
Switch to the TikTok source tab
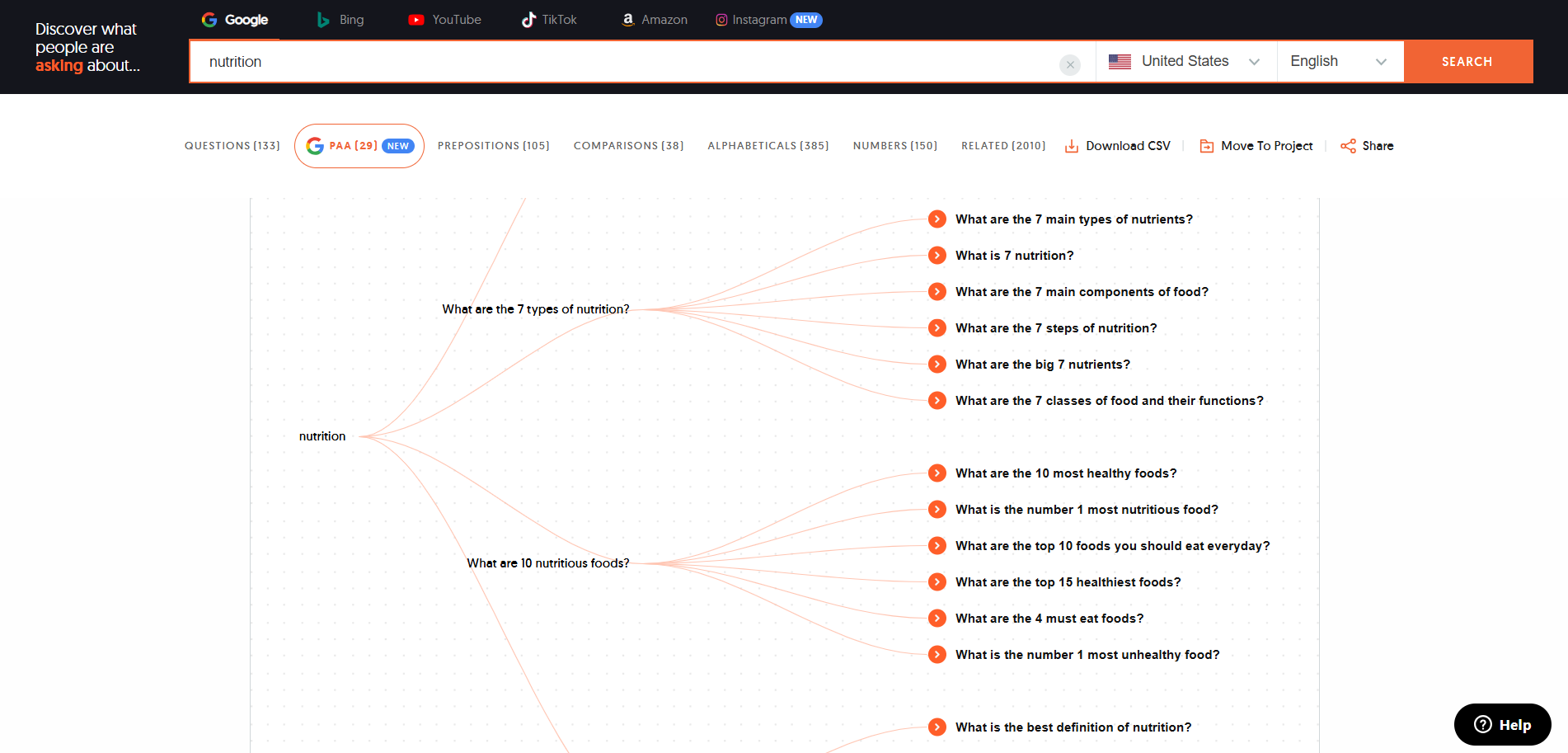(549, 20)
